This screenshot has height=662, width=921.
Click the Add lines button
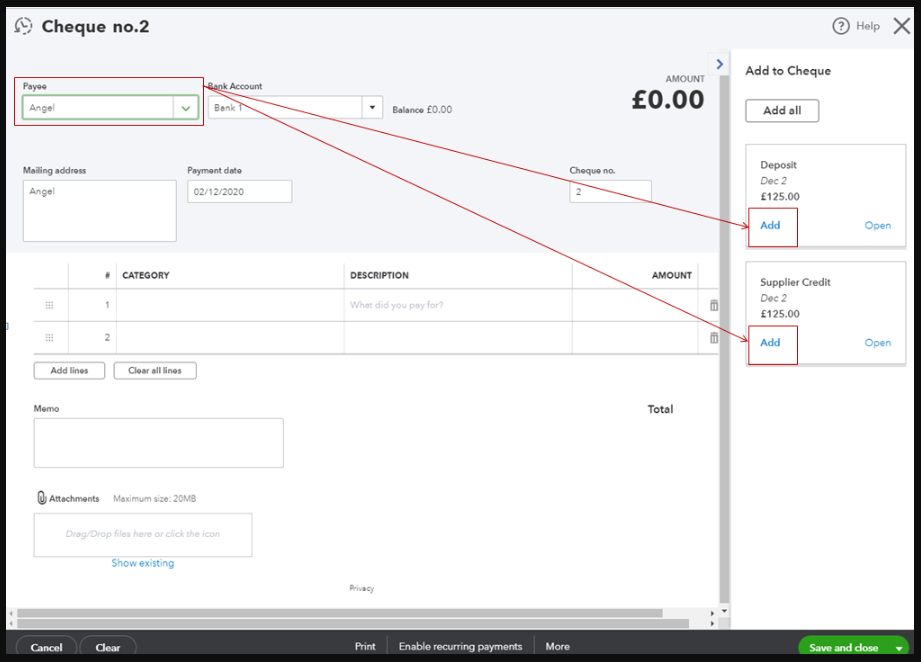coord(69,371)
